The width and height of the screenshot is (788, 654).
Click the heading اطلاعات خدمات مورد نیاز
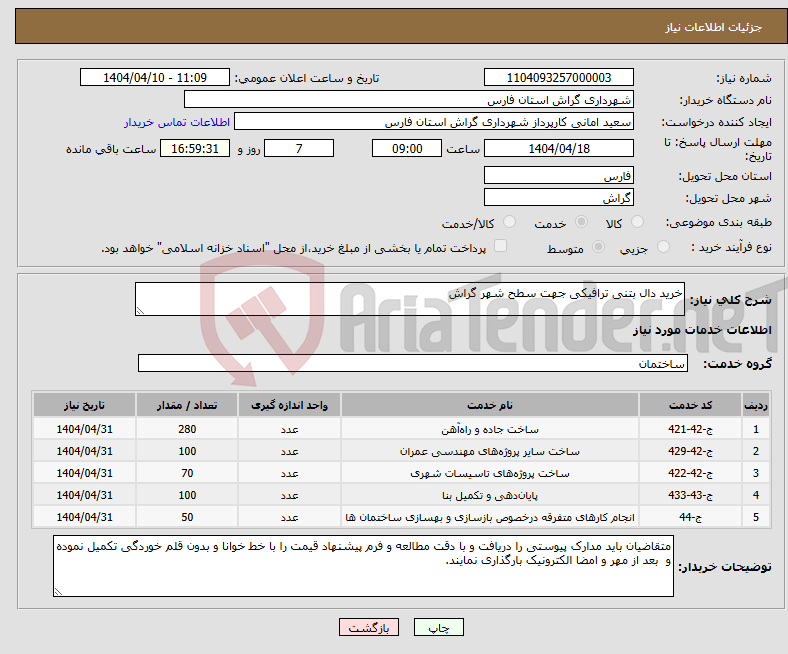(x=702, y=330)
